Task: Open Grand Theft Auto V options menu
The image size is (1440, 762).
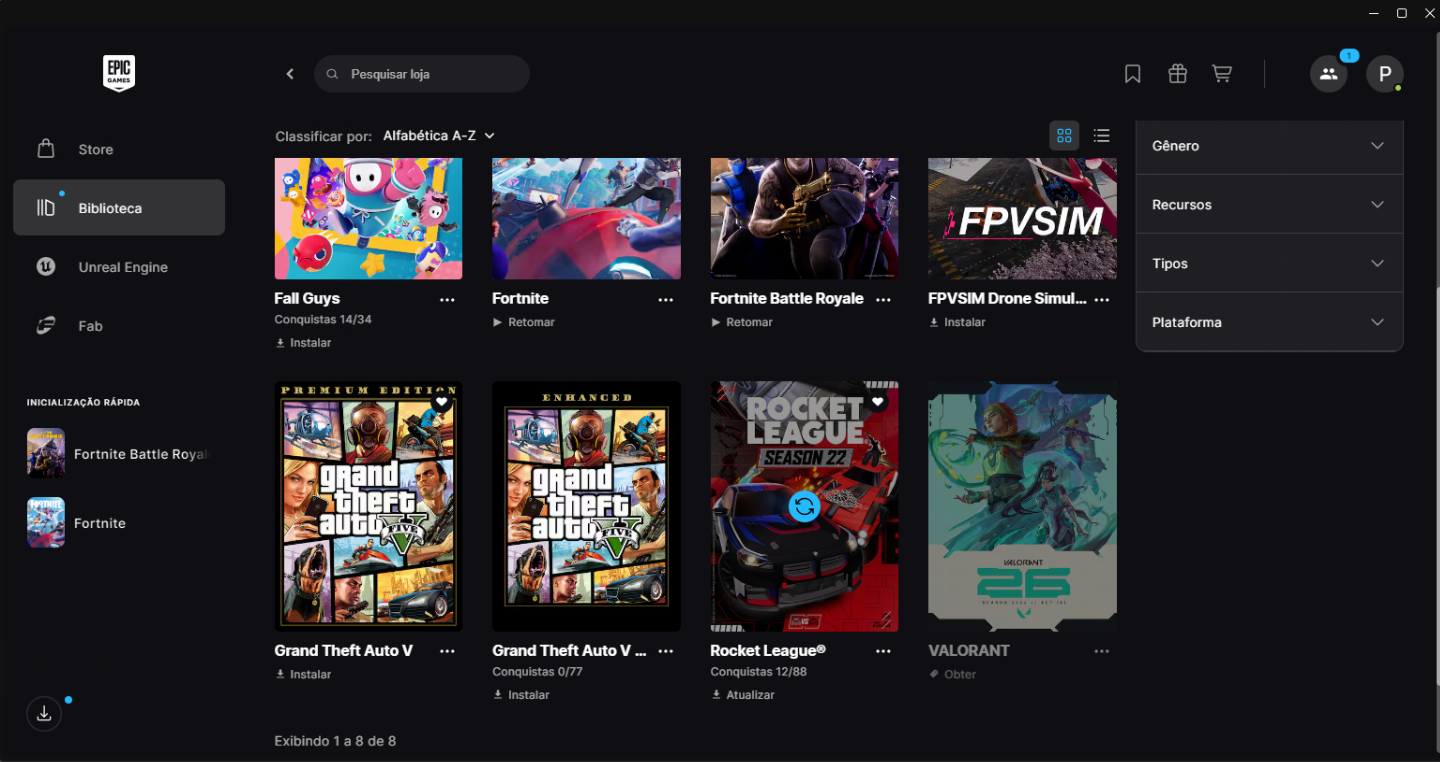Action: (x=447, y=651)
